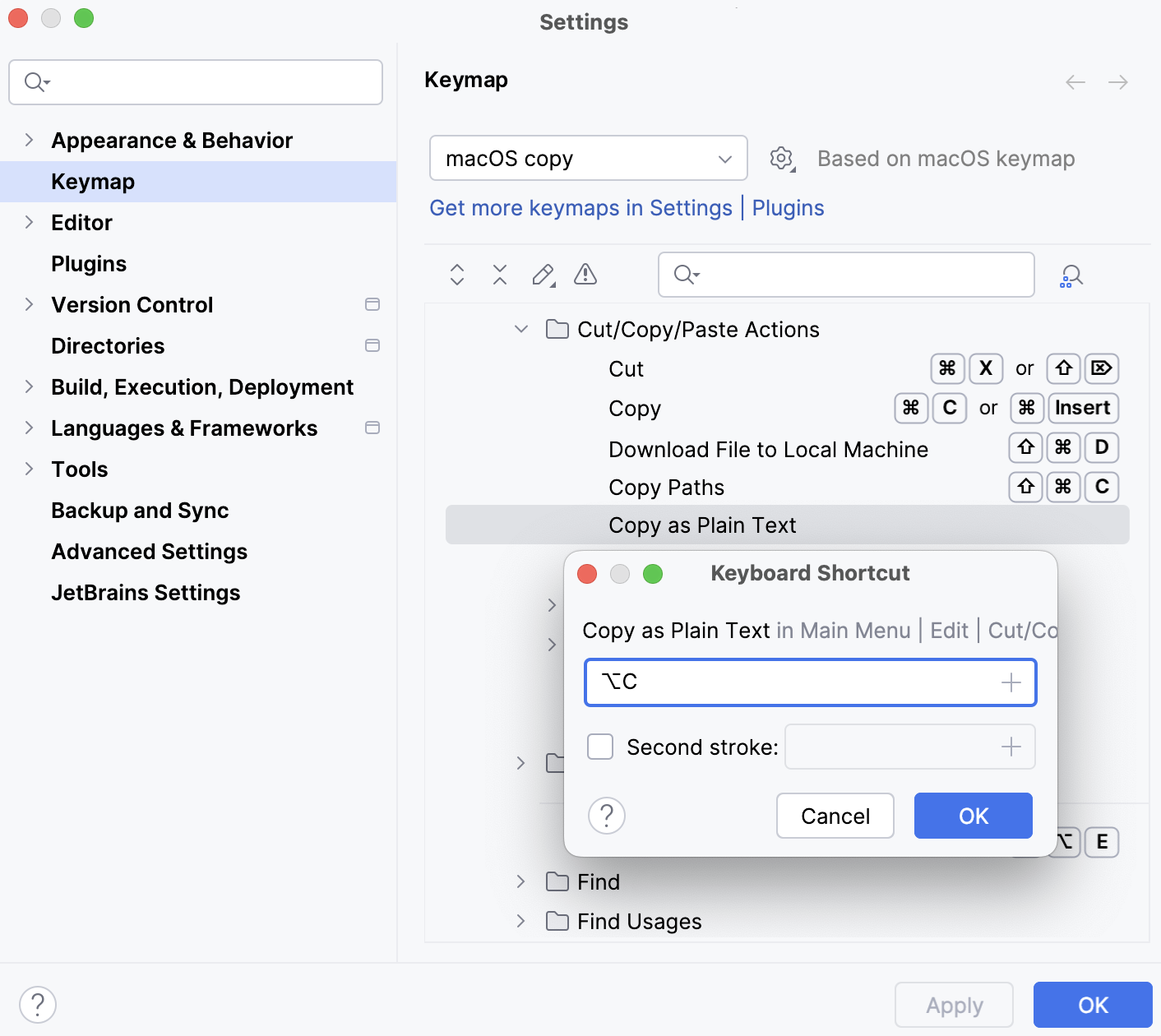Toggle Languages & Frameworks settings indicator
1161x1036 pixels.
tap(372, 428)
